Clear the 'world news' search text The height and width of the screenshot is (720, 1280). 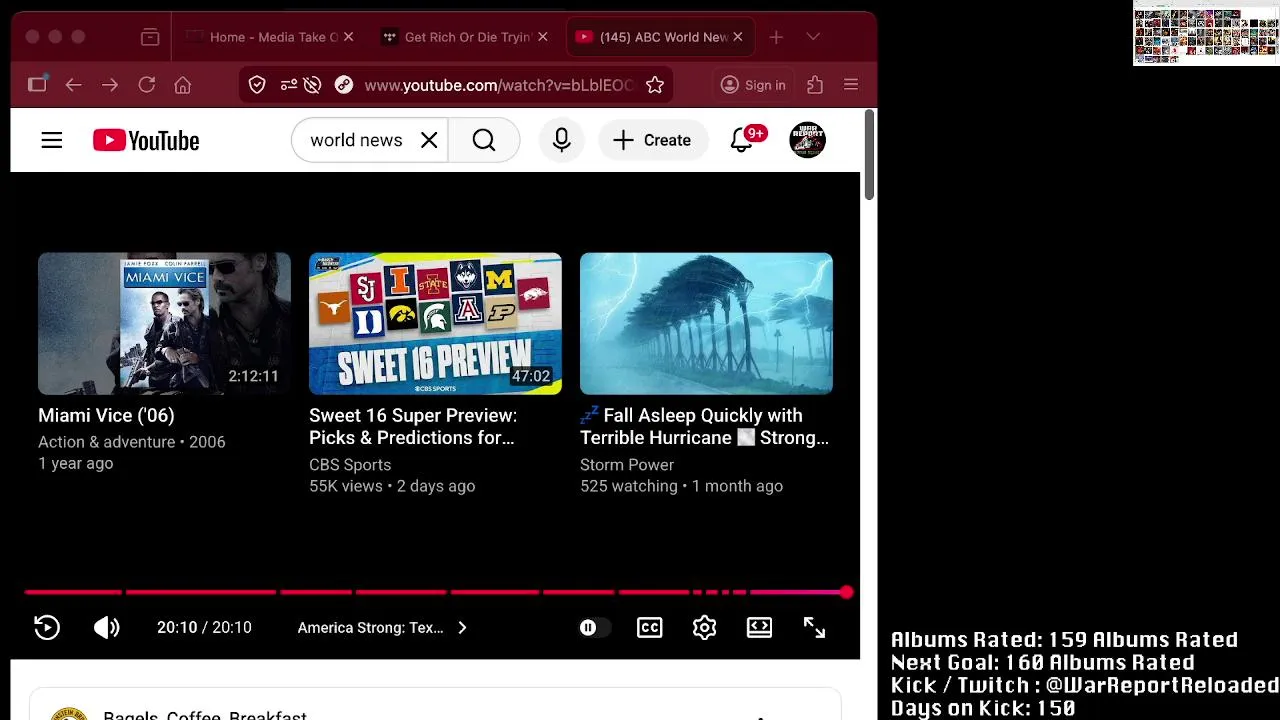[x=429, y=140]
